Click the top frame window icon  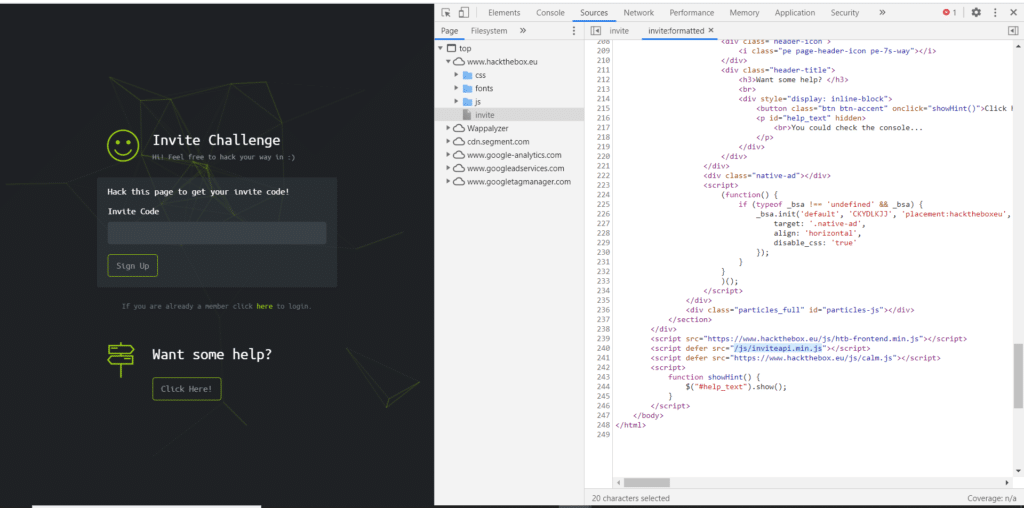451,48
